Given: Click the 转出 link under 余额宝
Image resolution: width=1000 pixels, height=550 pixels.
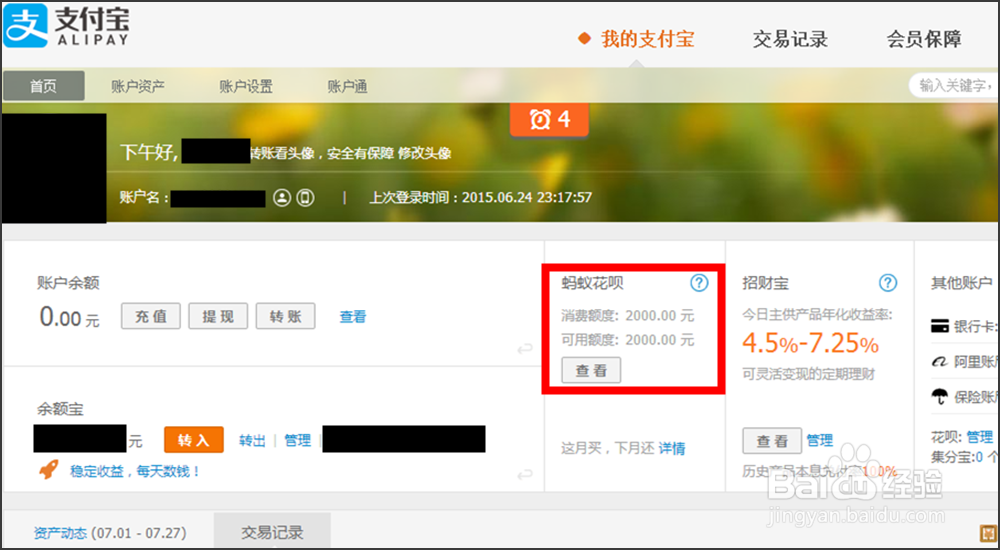Looking at the screenshot, I should click(x=252, y=440).
